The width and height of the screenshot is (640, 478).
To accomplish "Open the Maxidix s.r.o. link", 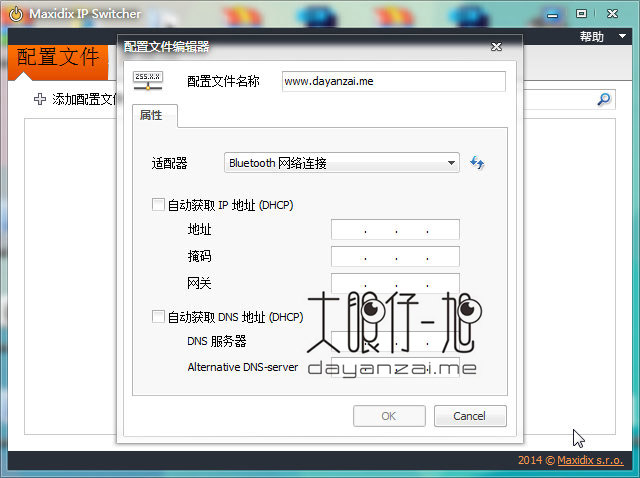I will point(590,460).
